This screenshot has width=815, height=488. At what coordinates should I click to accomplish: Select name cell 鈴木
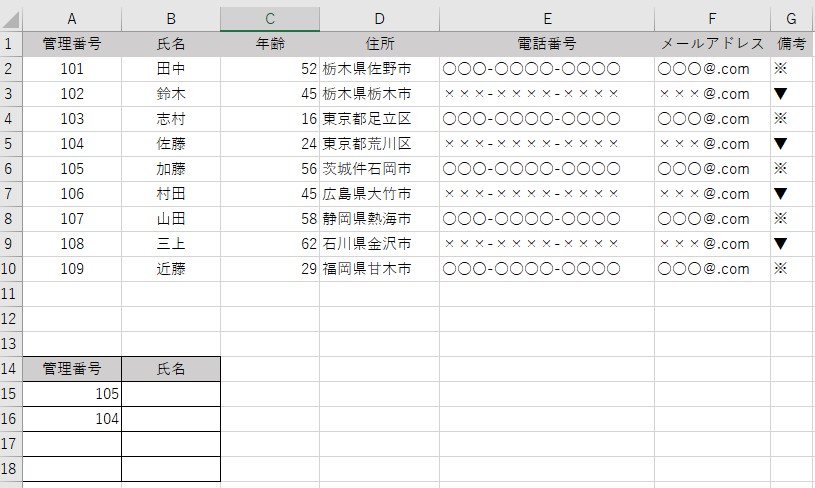(x=171, y=94)
